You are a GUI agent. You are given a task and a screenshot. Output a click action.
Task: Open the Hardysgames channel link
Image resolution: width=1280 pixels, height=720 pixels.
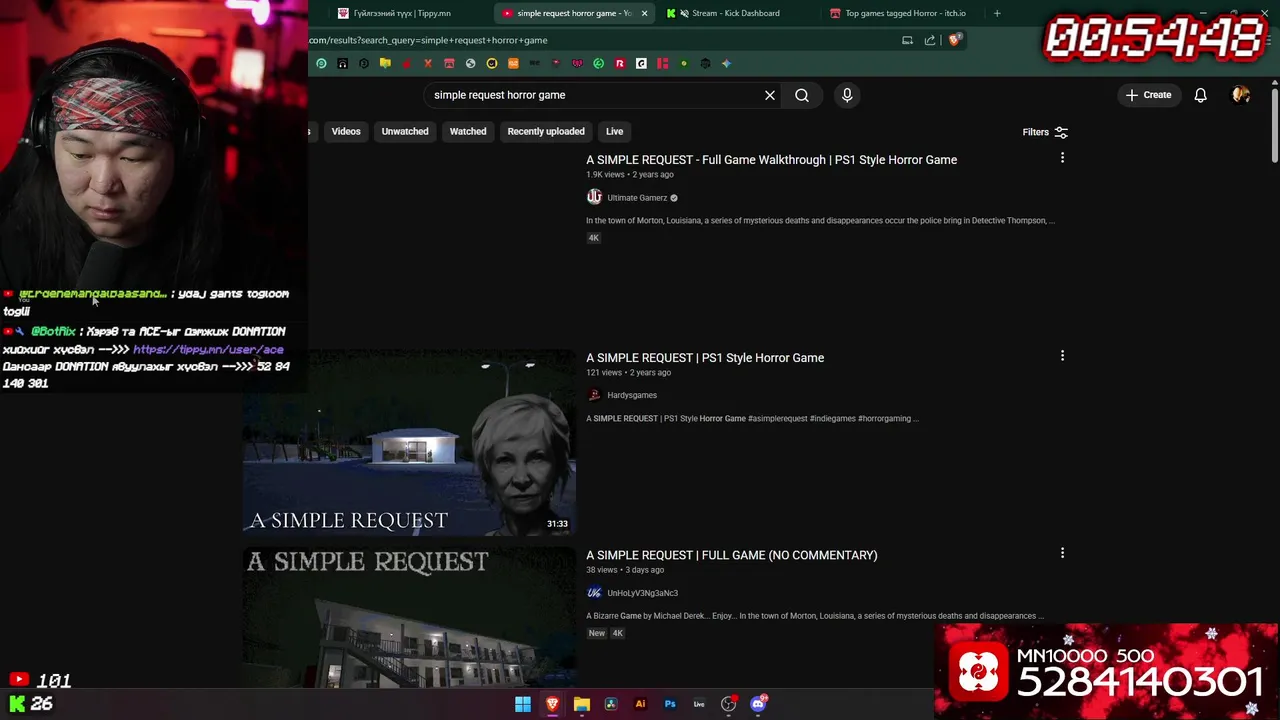[632, 395]
